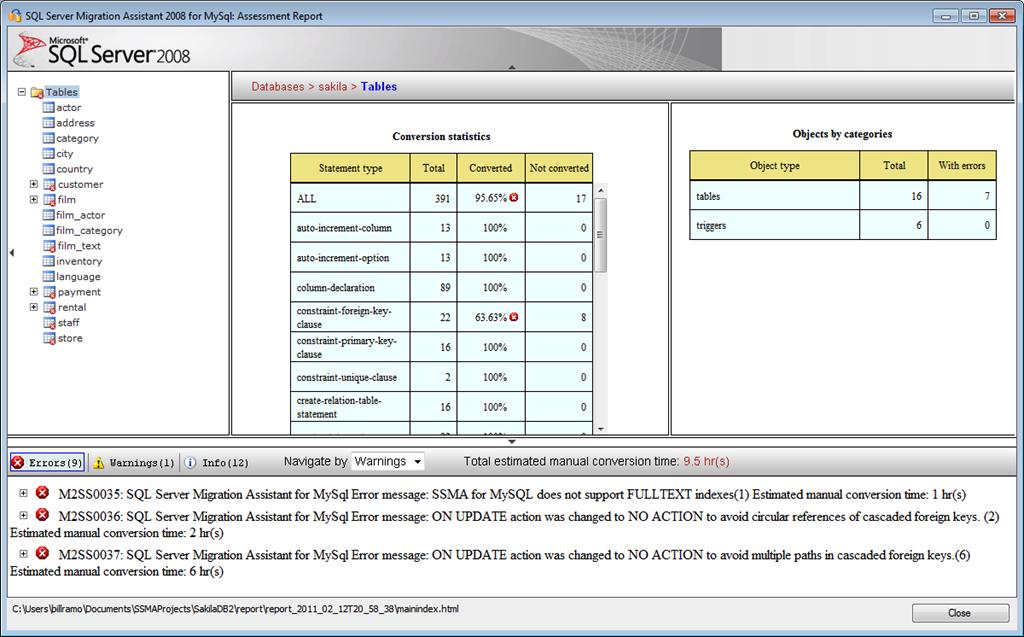Click the conversion statistics scrollbar thumb
The image size is (1024, 637).
(x=601, y=235)
